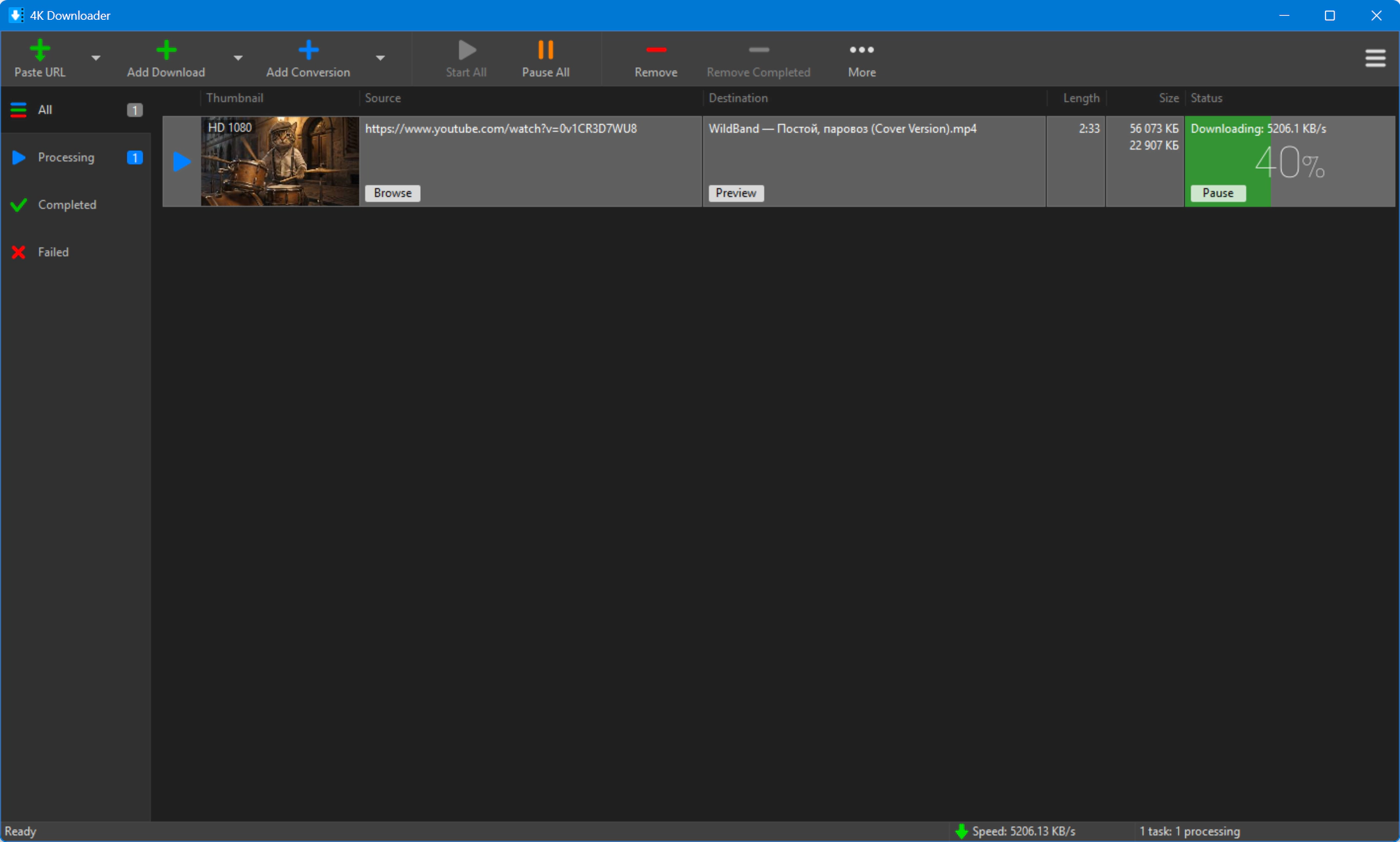Click the WildBand destination file name

(x=842, y=128)
